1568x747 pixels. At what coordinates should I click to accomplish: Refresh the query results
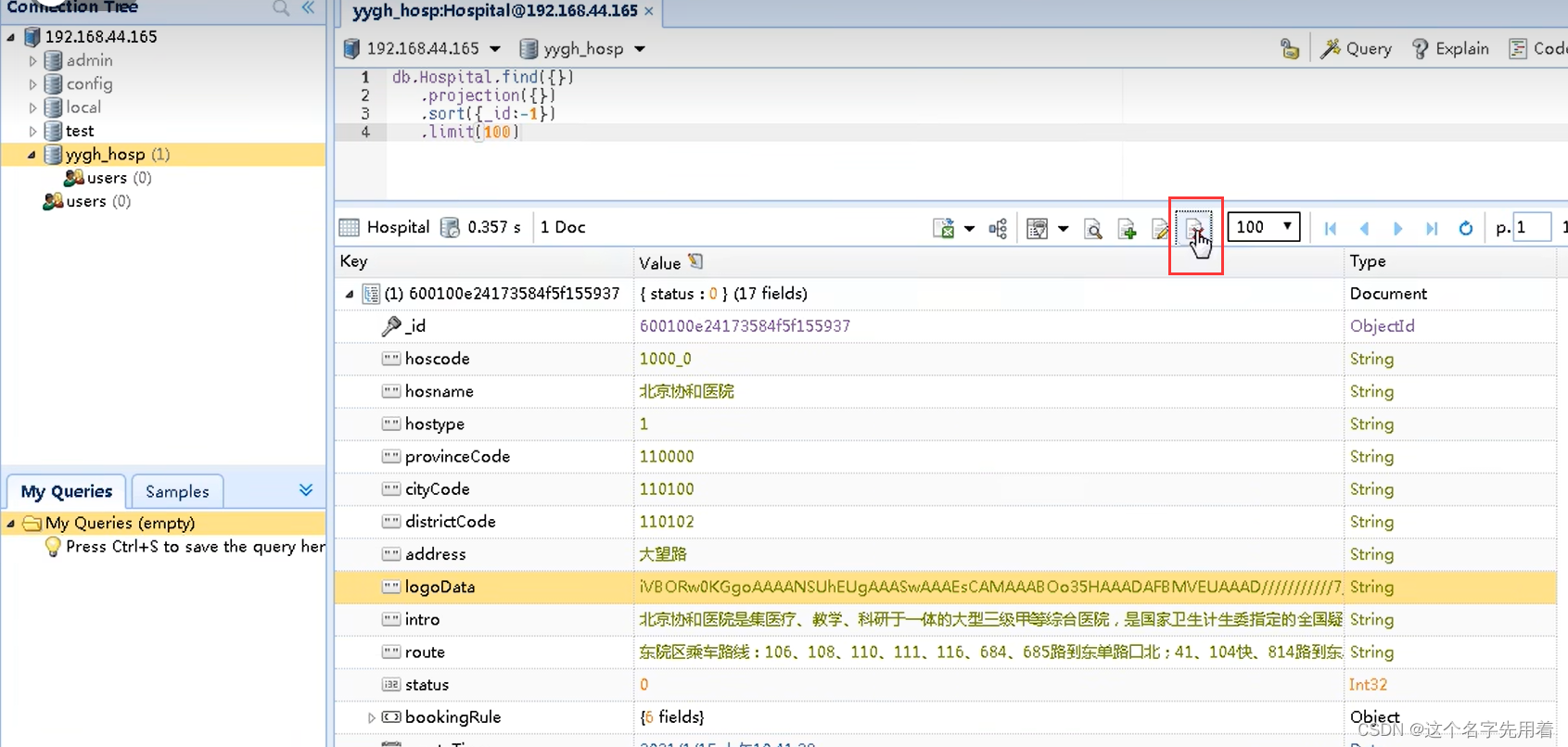1466,228
